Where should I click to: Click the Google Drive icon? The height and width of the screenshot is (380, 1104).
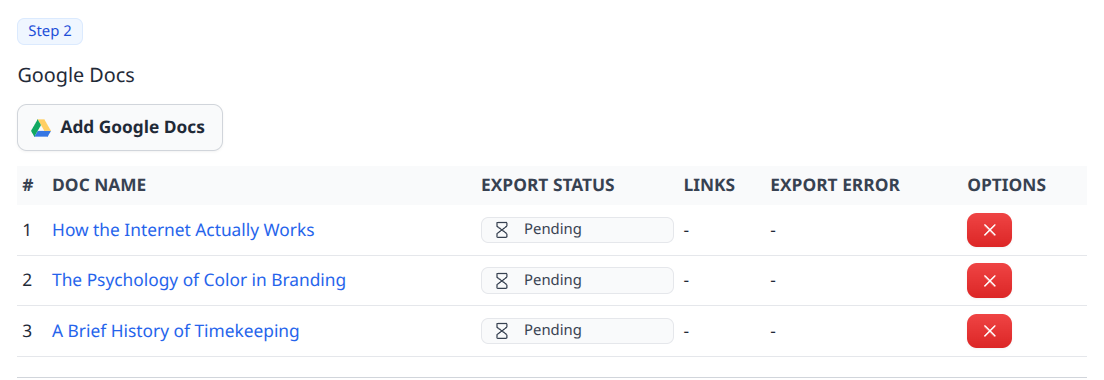pyautogui.click(x=41, y=127)
